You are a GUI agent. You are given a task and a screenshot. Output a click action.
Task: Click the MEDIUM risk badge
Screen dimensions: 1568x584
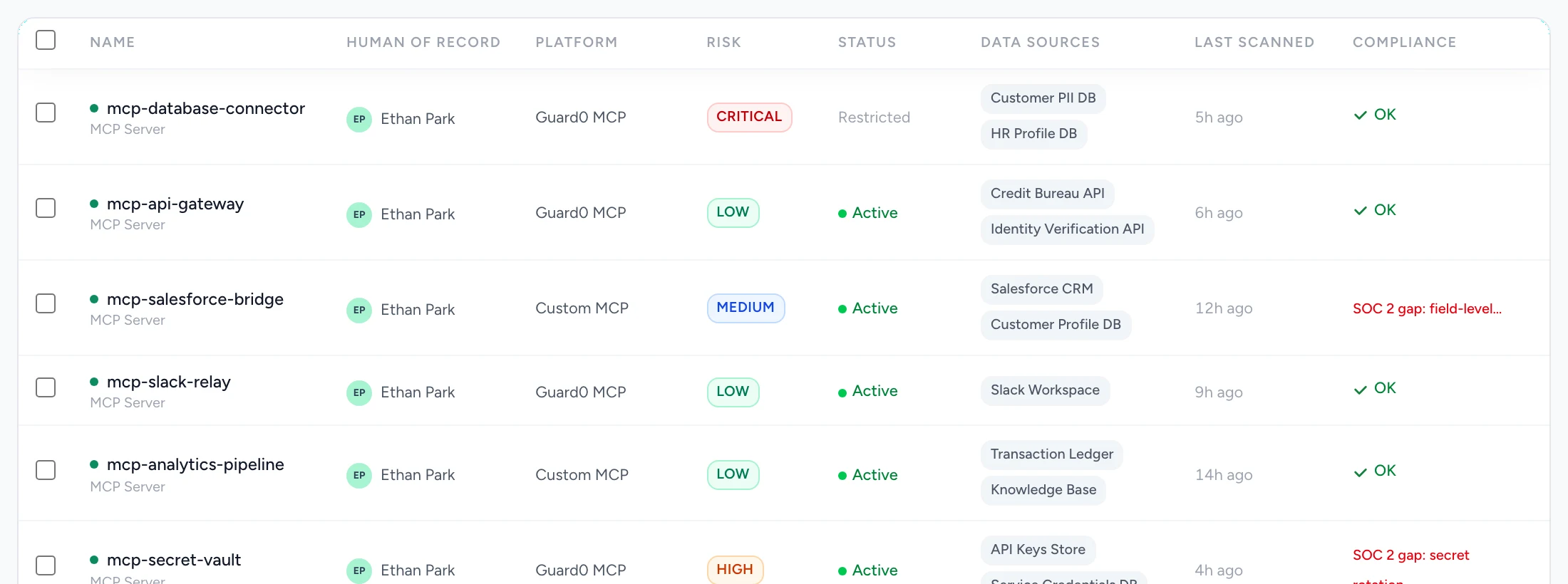746,308
